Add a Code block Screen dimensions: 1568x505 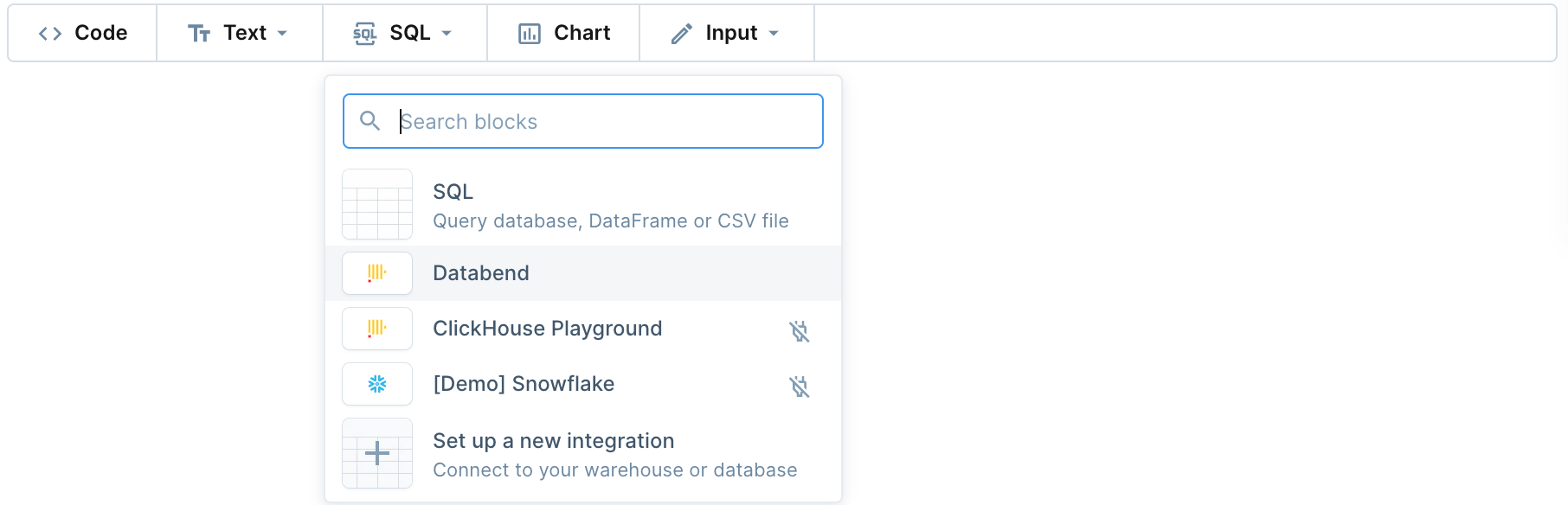[x=83, y=34]
